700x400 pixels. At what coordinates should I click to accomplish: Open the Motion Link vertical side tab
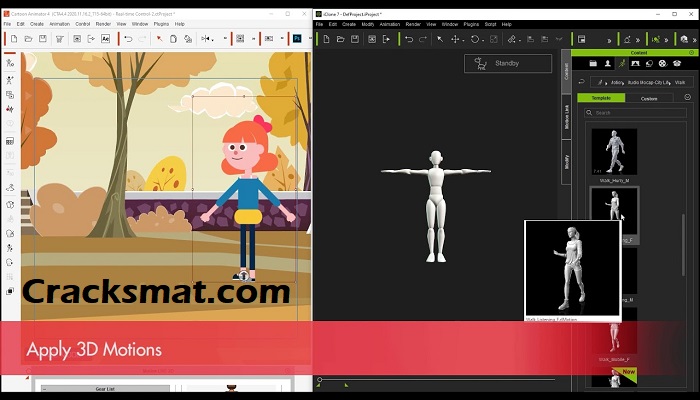click(566, 117)
